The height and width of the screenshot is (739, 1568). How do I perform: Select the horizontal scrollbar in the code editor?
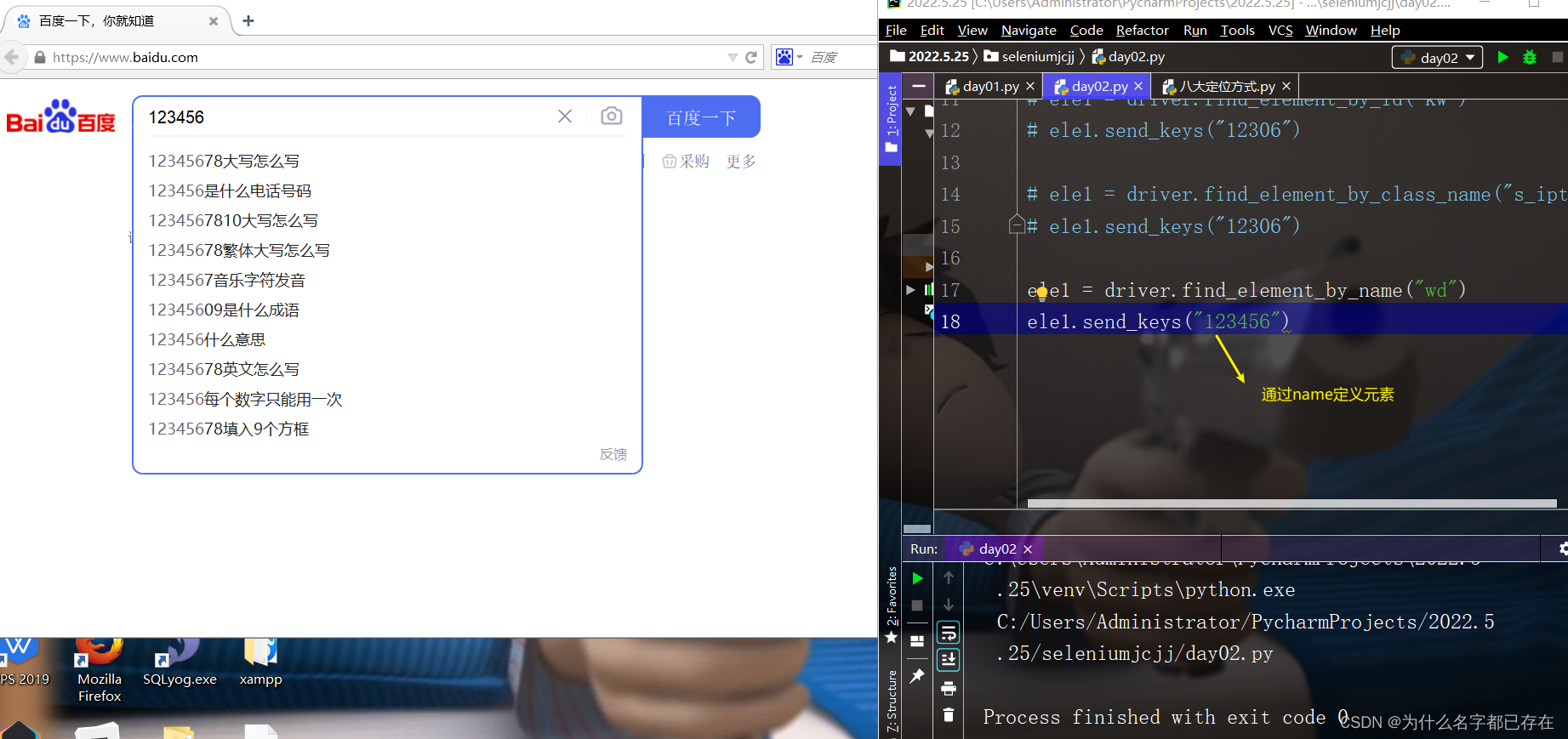(x=1291, y=503)
